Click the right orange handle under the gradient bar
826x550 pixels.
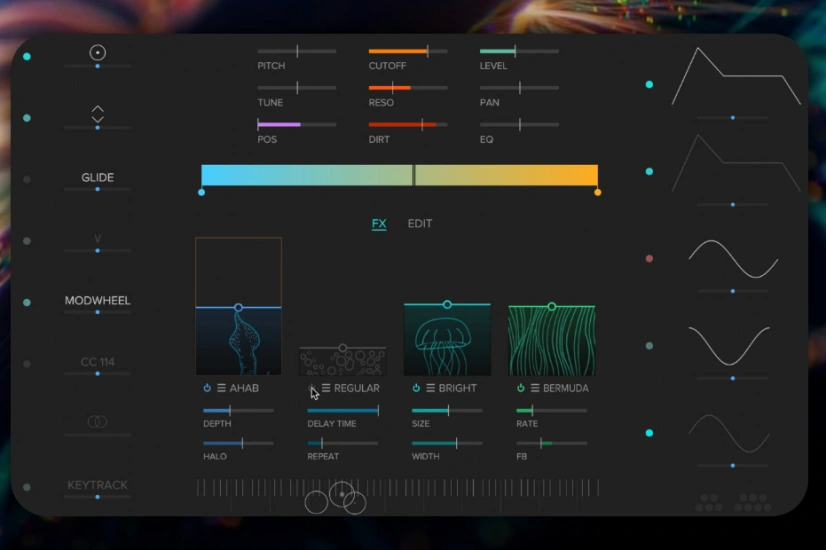click(x=597, y=192)
